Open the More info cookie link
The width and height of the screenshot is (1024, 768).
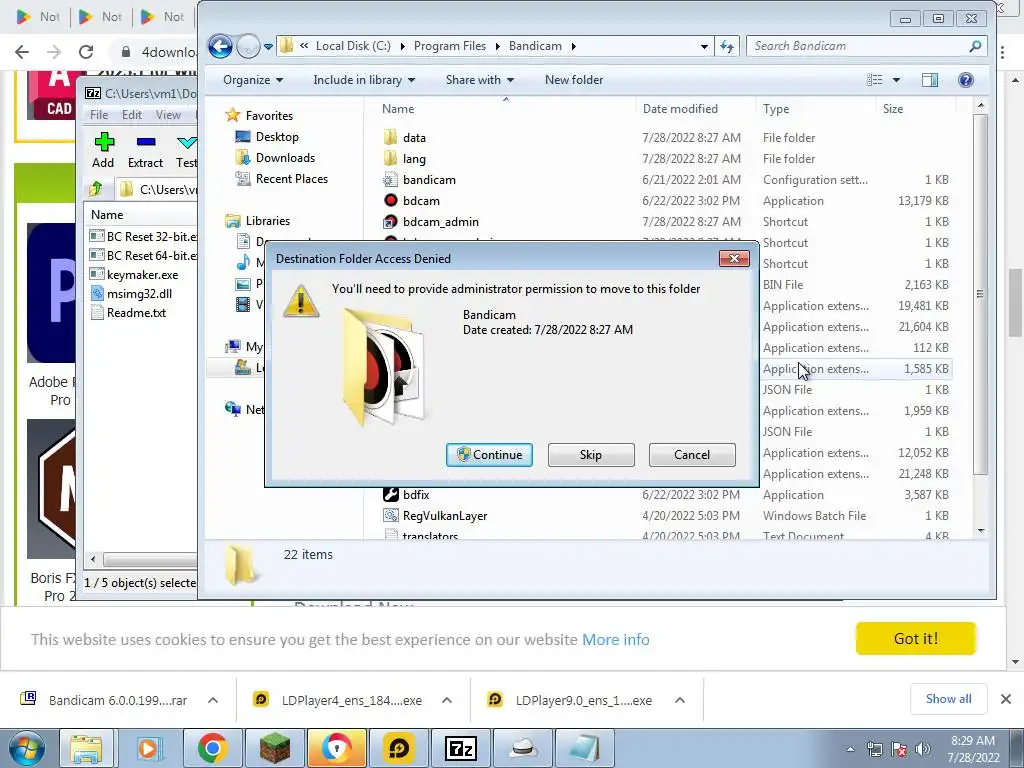pyautogui.click(x=615, y=639)
